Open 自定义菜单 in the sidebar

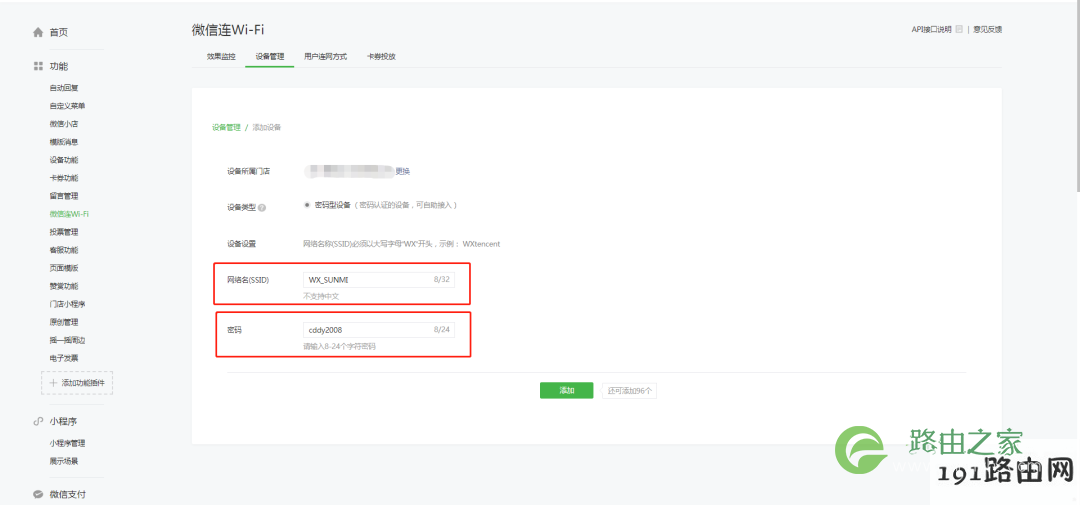click(68, 106)
